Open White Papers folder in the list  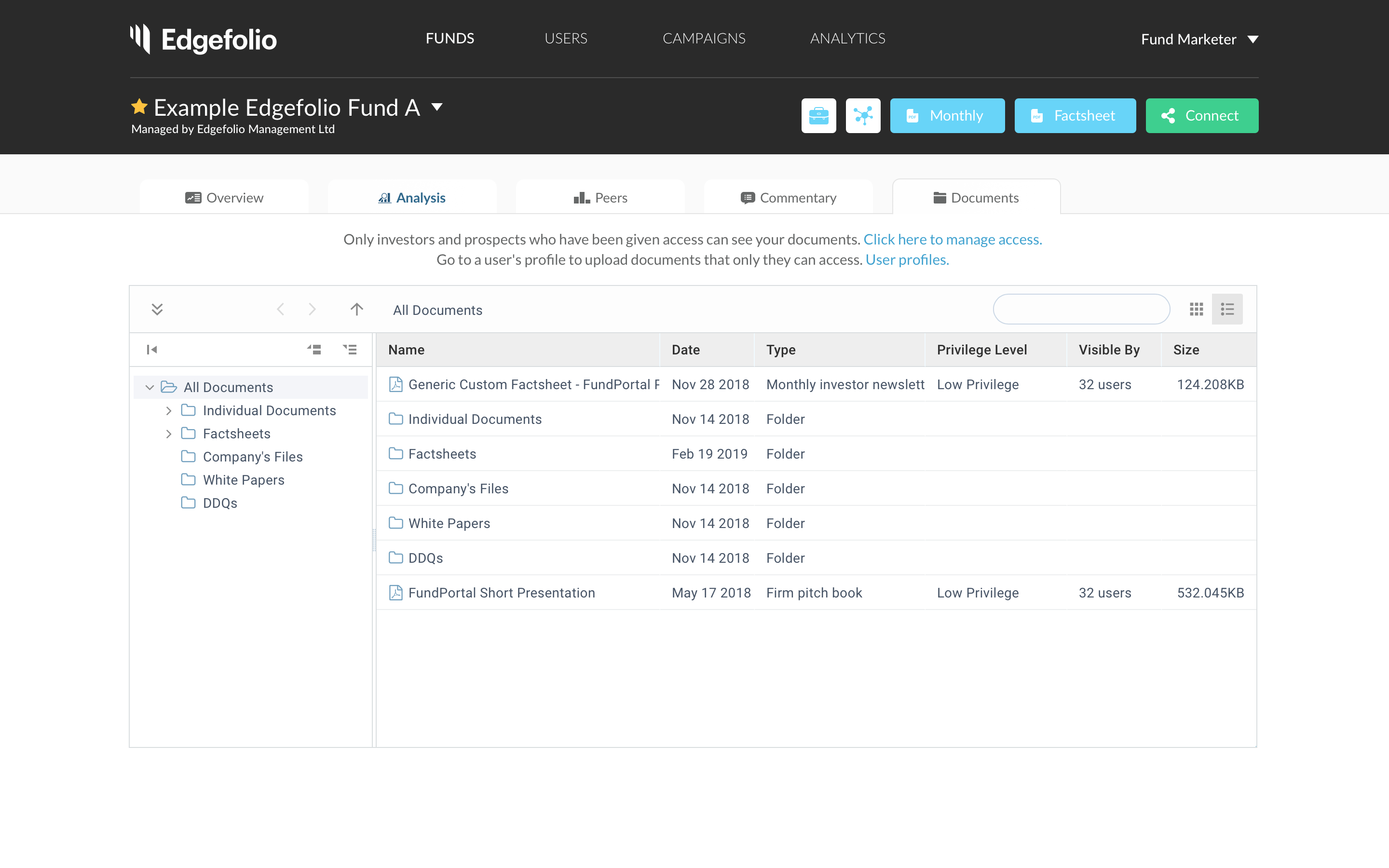click(816, 523)
